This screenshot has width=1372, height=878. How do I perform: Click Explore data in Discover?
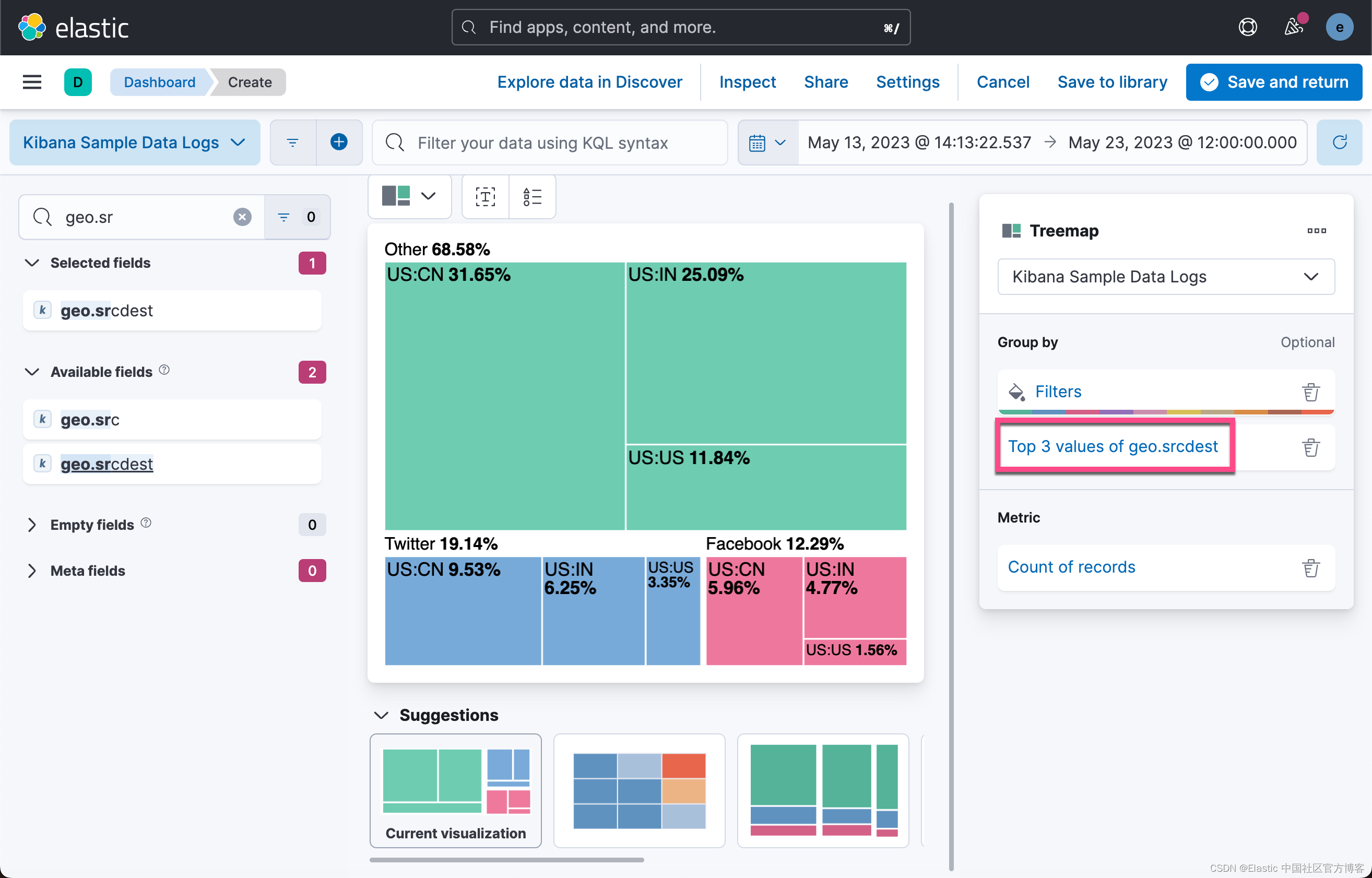coord(589,82)
